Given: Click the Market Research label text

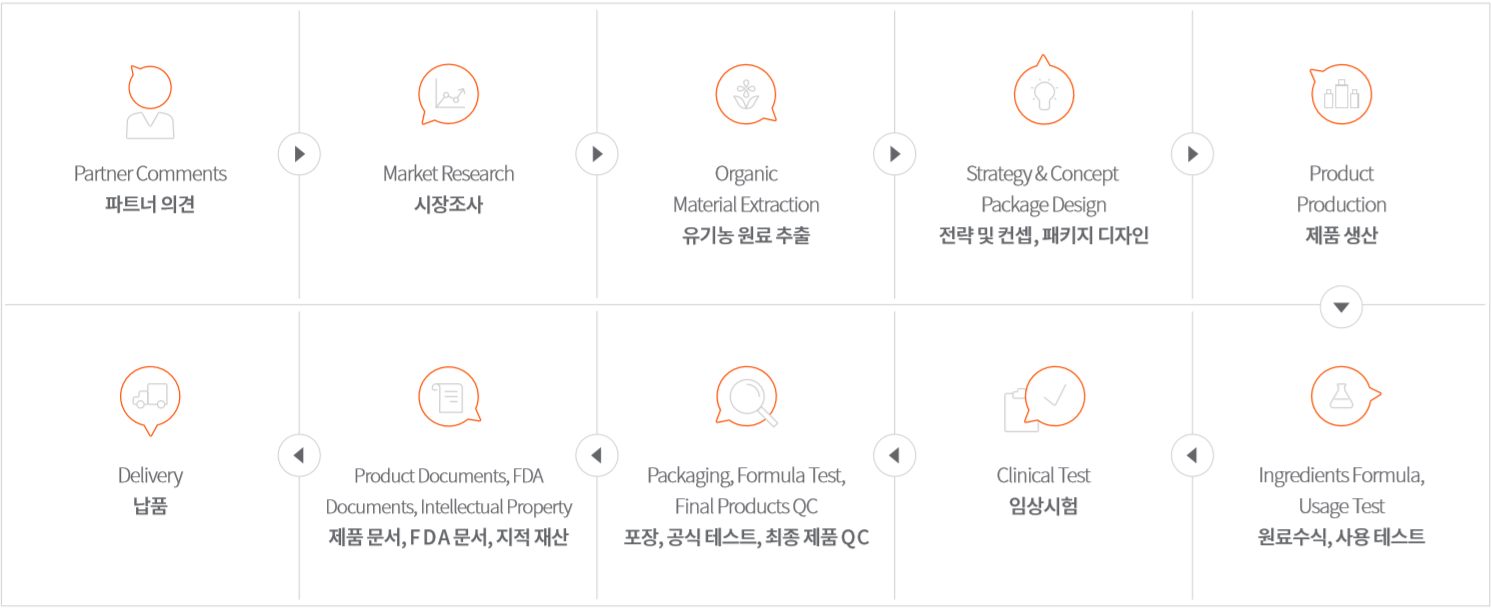Looking at the screenshot, I should (x=448, y=174).
